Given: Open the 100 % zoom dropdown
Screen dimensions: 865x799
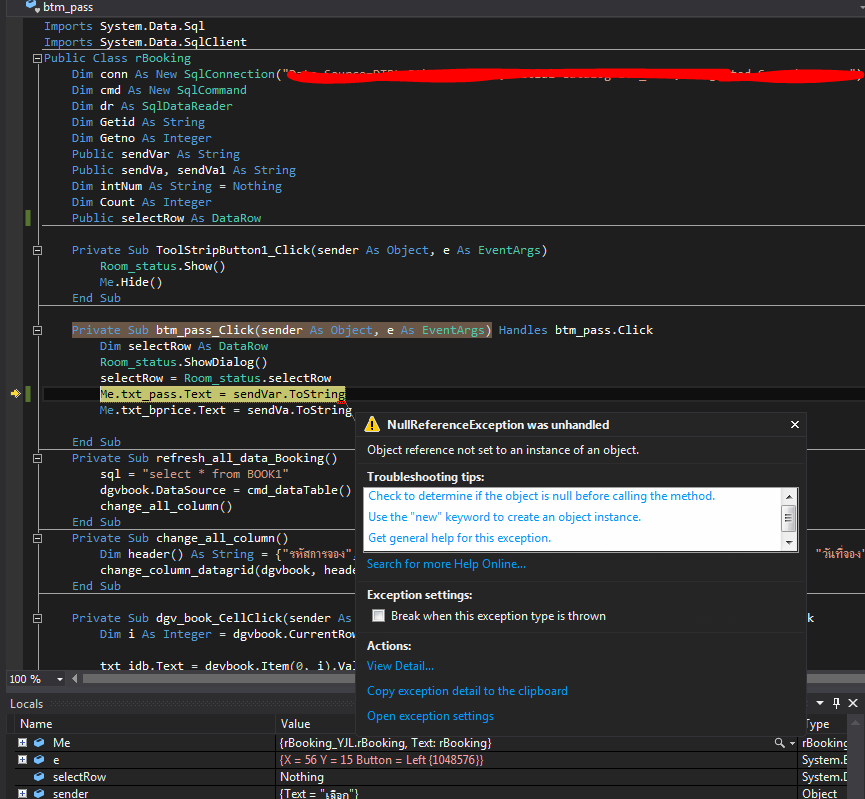Looking at the screenshot, I should click(60, 679).
